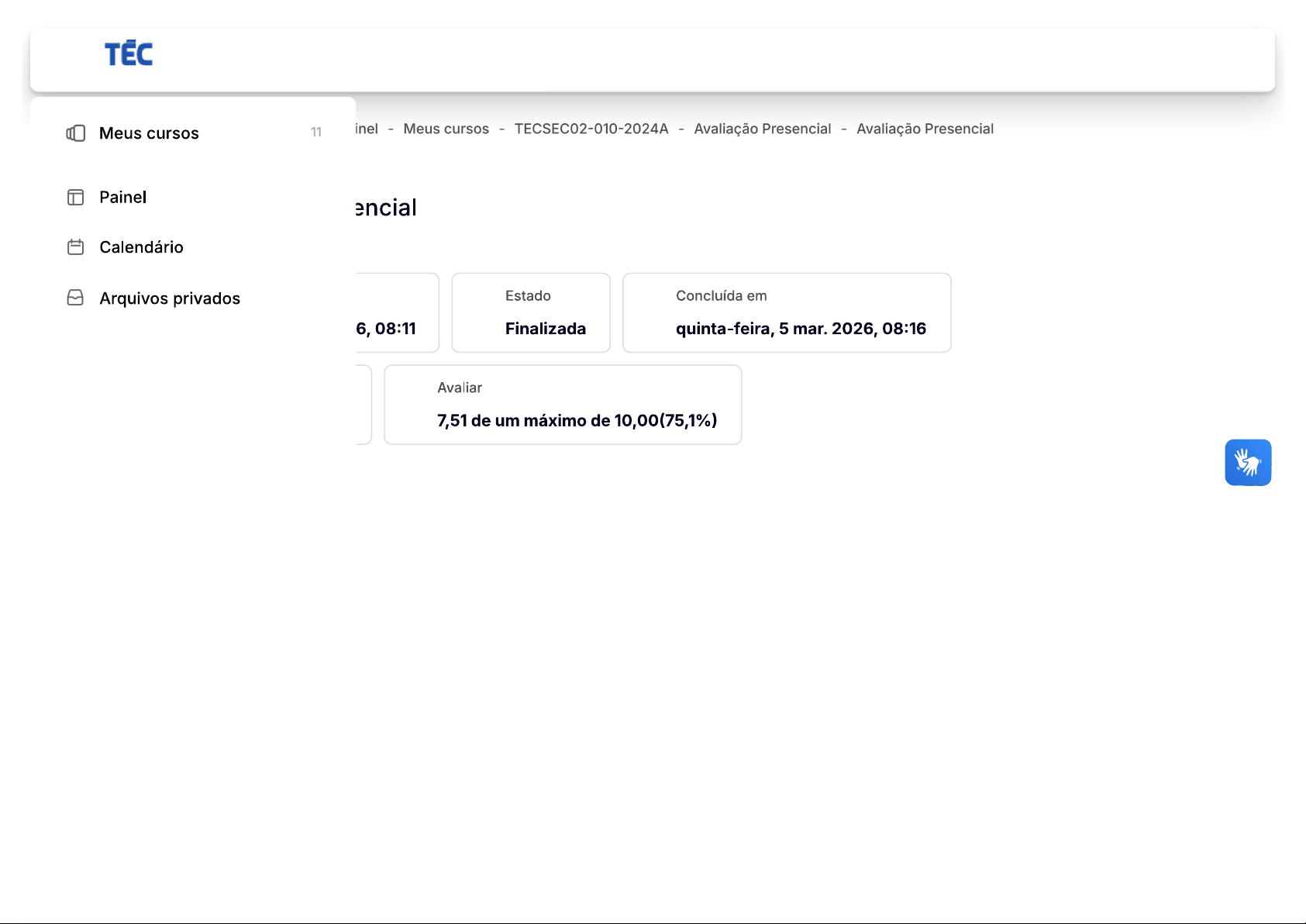Open Calendário from the sidebar menu
The image size is (1306, 924).
coord(141,247)
